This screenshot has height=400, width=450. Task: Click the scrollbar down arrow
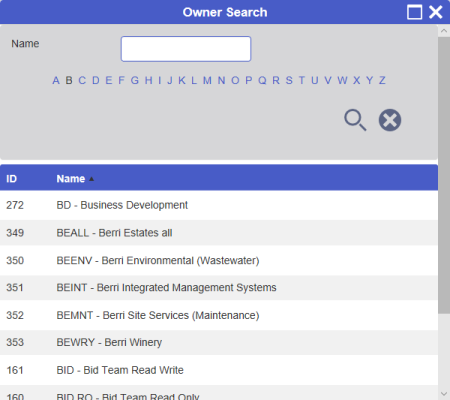(x=444, y=394)
